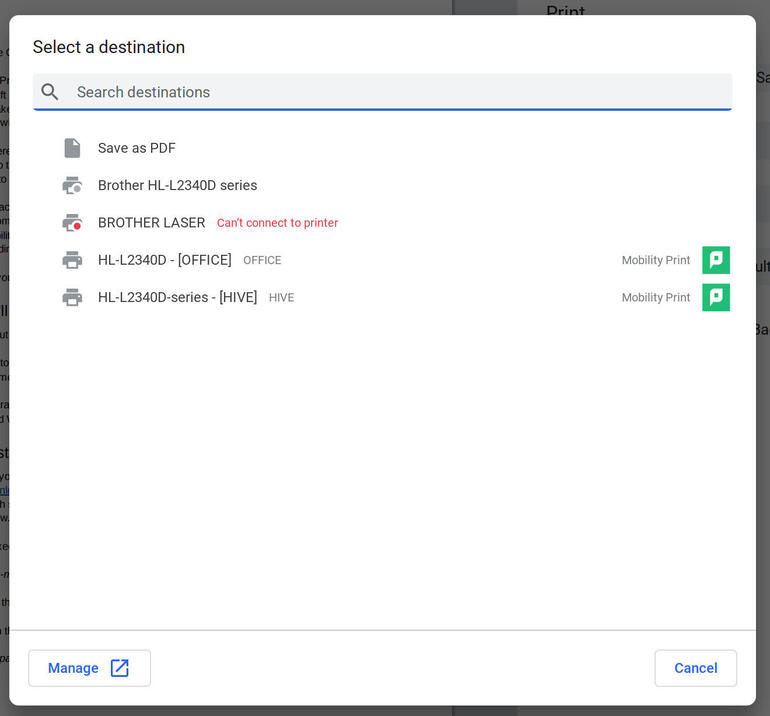Click the HIVE location label
Viewport: 770px width, 716px height.
281,298
